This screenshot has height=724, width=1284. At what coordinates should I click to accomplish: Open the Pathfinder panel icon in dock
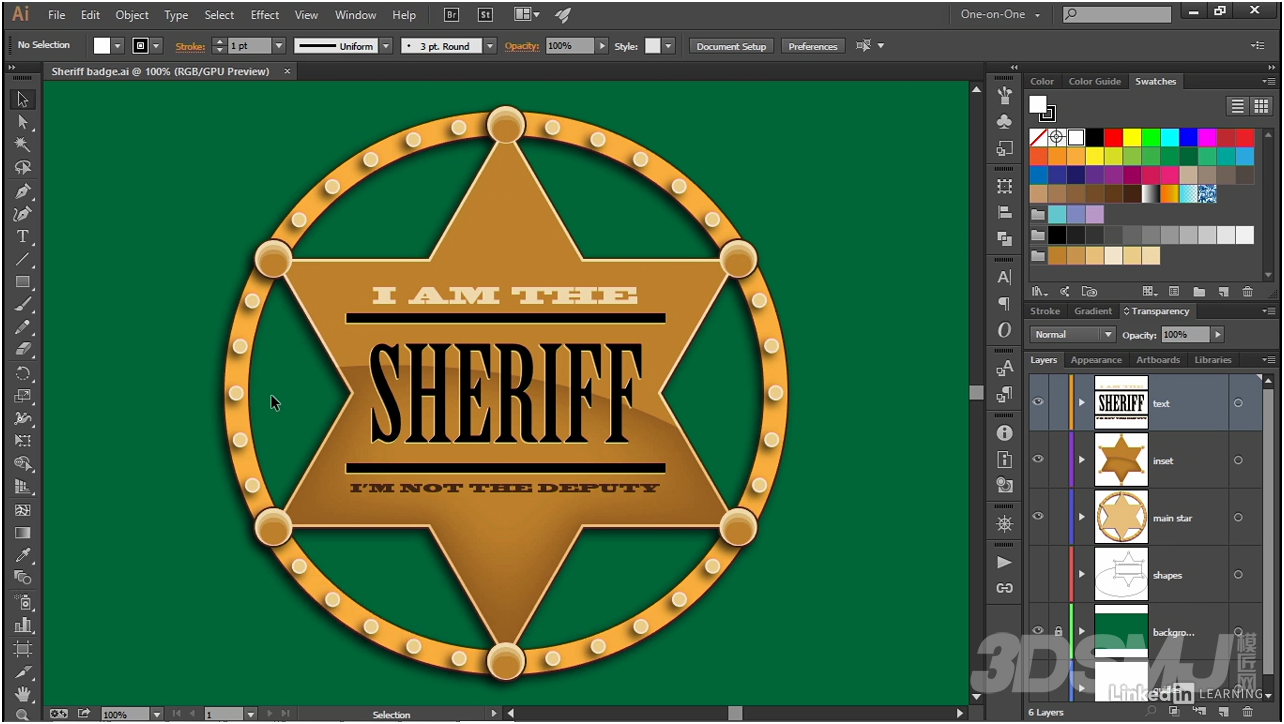click(x=1004, y=238)
